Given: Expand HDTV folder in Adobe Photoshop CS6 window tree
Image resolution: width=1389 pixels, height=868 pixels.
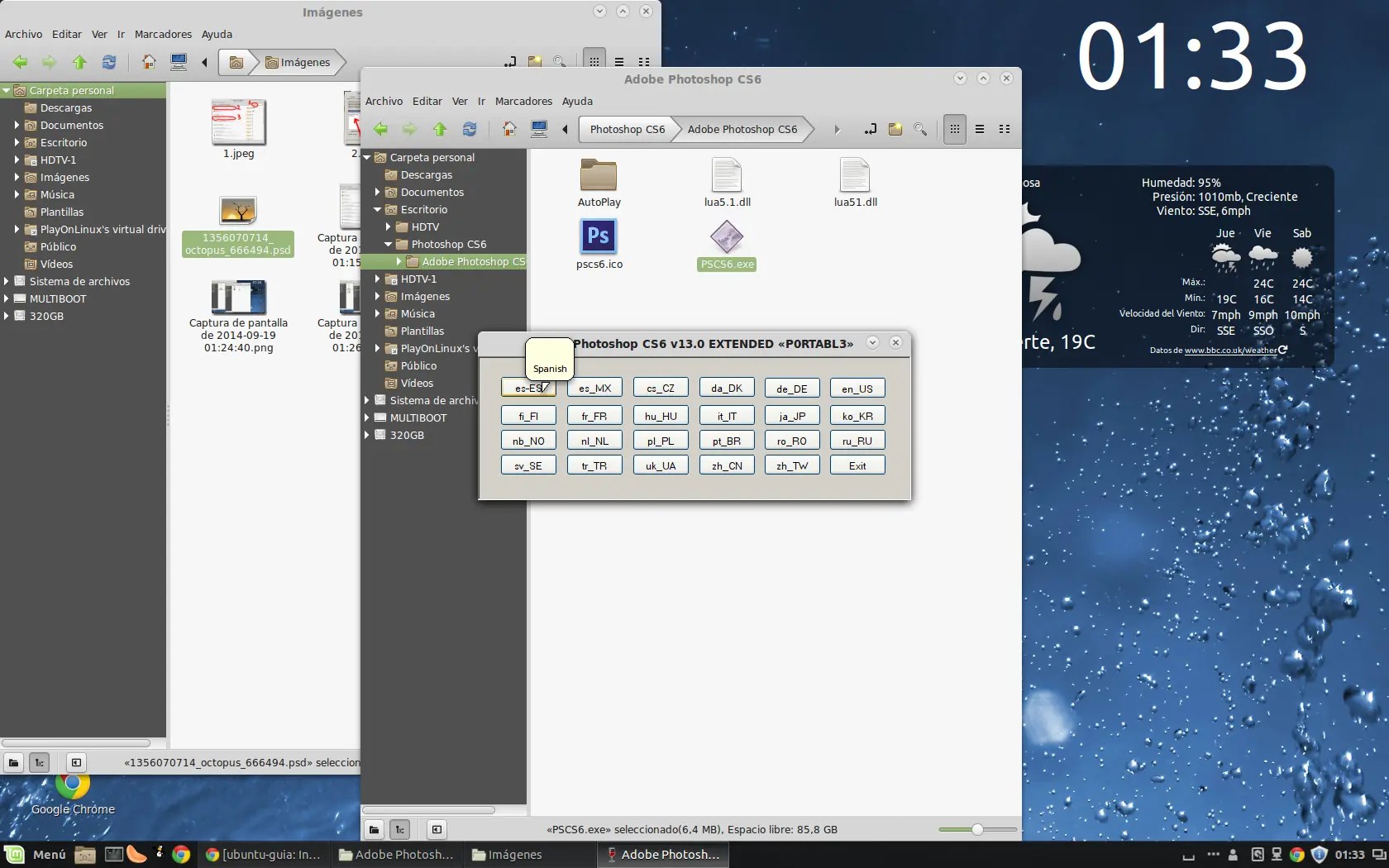Looking at the screenshot, I should 389,227.
